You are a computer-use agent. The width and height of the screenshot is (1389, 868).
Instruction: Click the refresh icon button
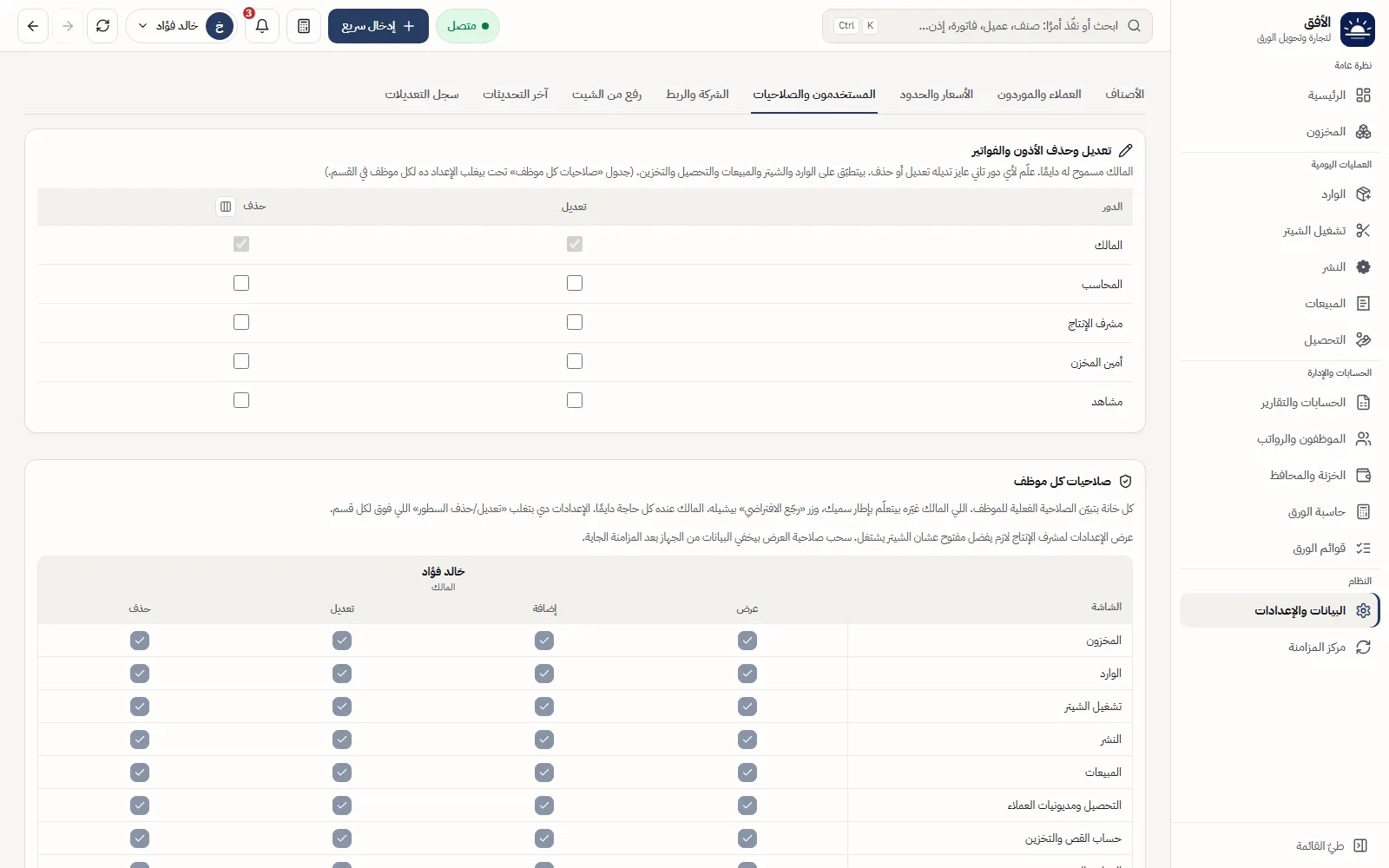102,26
